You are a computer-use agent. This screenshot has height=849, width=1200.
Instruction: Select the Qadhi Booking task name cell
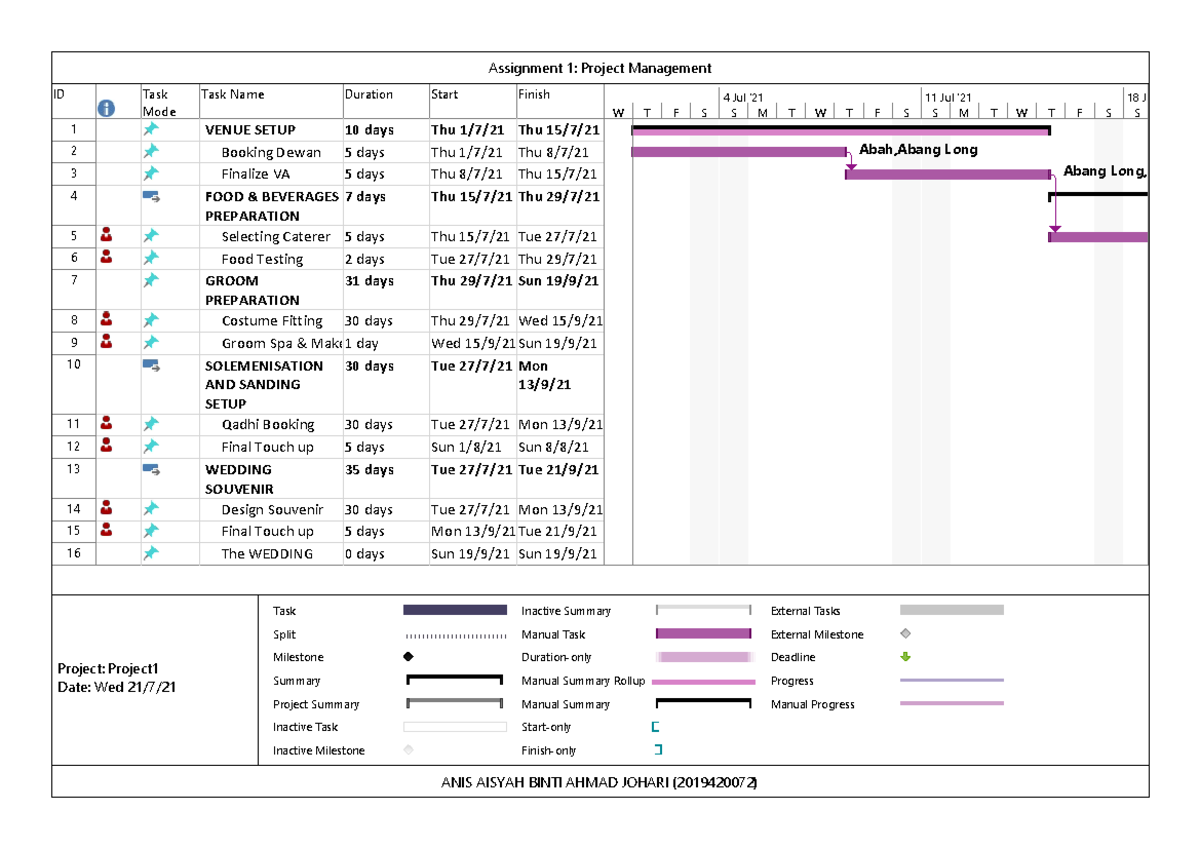click(x=268, y=424)
